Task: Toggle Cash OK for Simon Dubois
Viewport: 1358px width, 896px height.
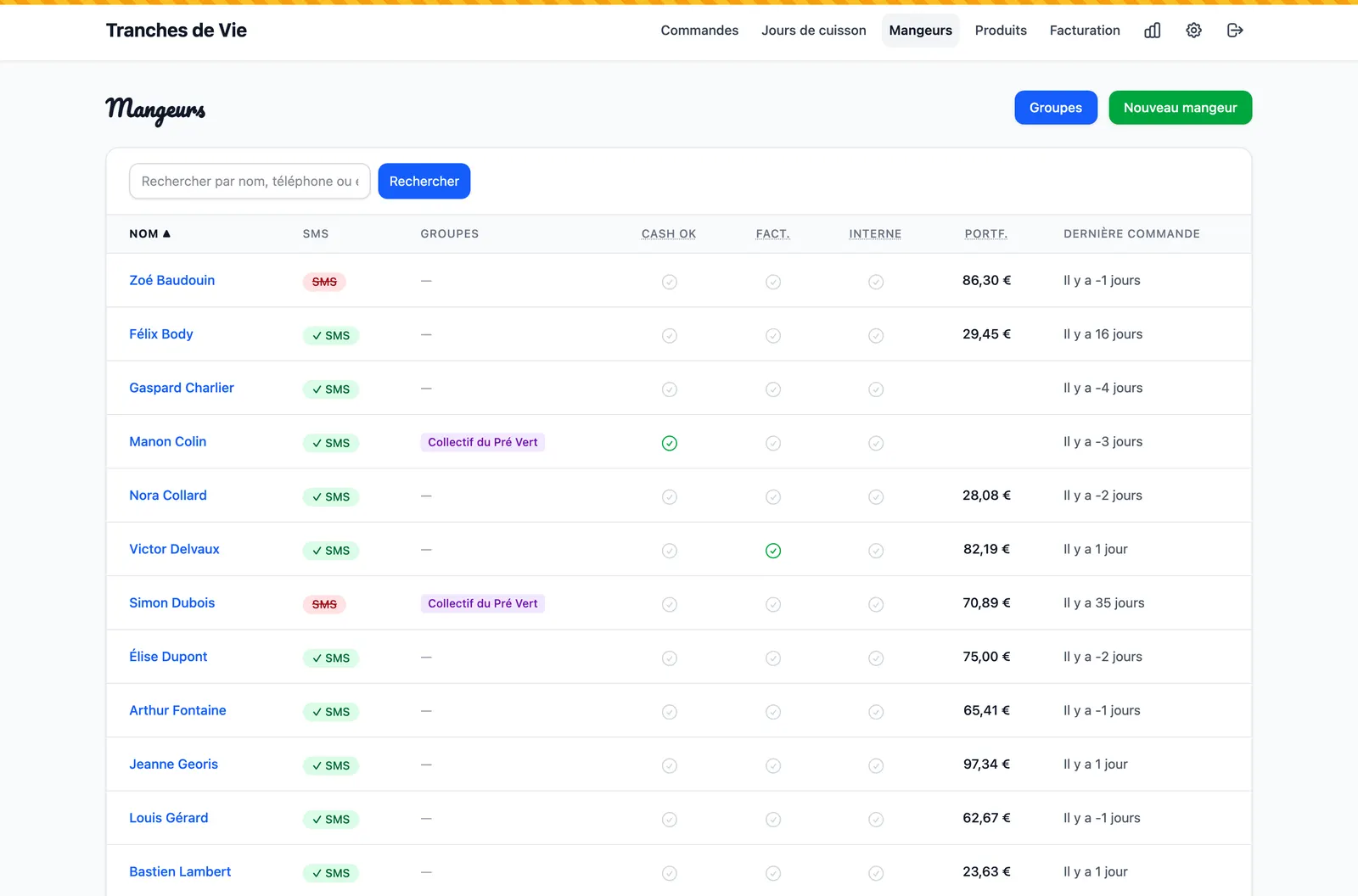Action: point(670,604)
